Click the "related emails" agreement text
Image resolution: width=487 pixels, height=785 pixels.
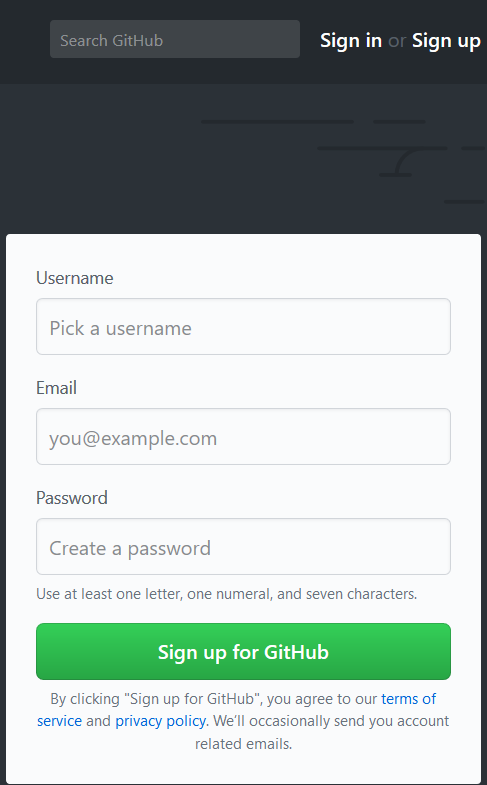tap(243, 744)
